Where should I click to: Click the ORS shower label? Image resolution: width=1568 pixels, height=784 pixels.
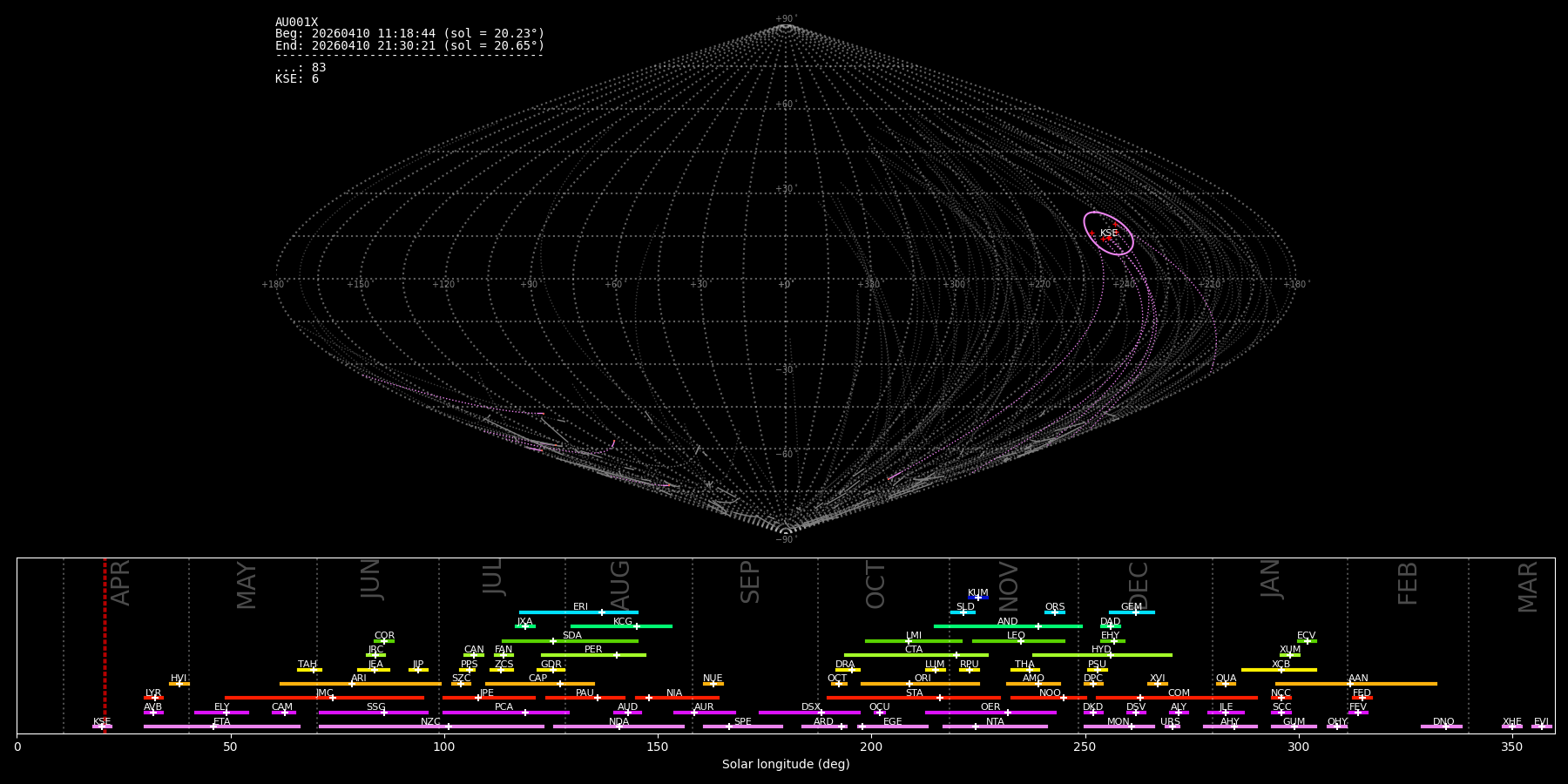click(x=1054, y=607)
